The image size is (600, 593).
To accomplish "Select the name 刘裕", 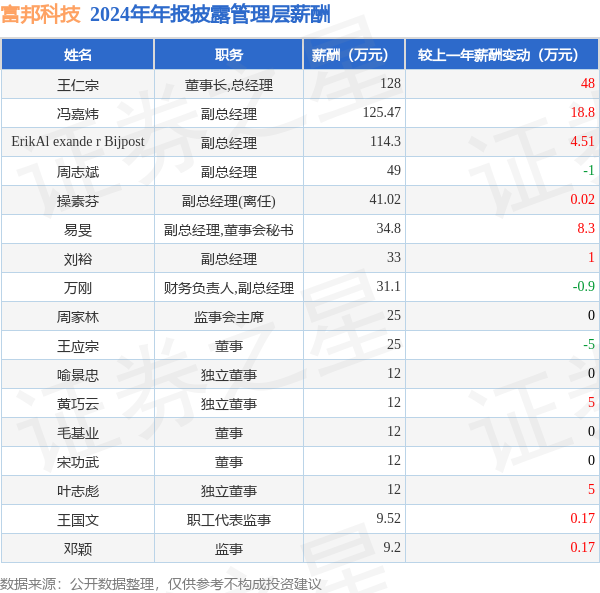I will (x=78, y=259).
